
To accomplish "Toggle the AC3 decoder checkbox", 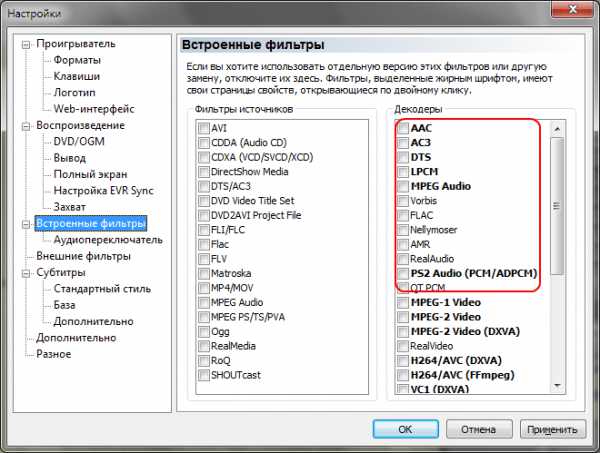I will point(403,143).
